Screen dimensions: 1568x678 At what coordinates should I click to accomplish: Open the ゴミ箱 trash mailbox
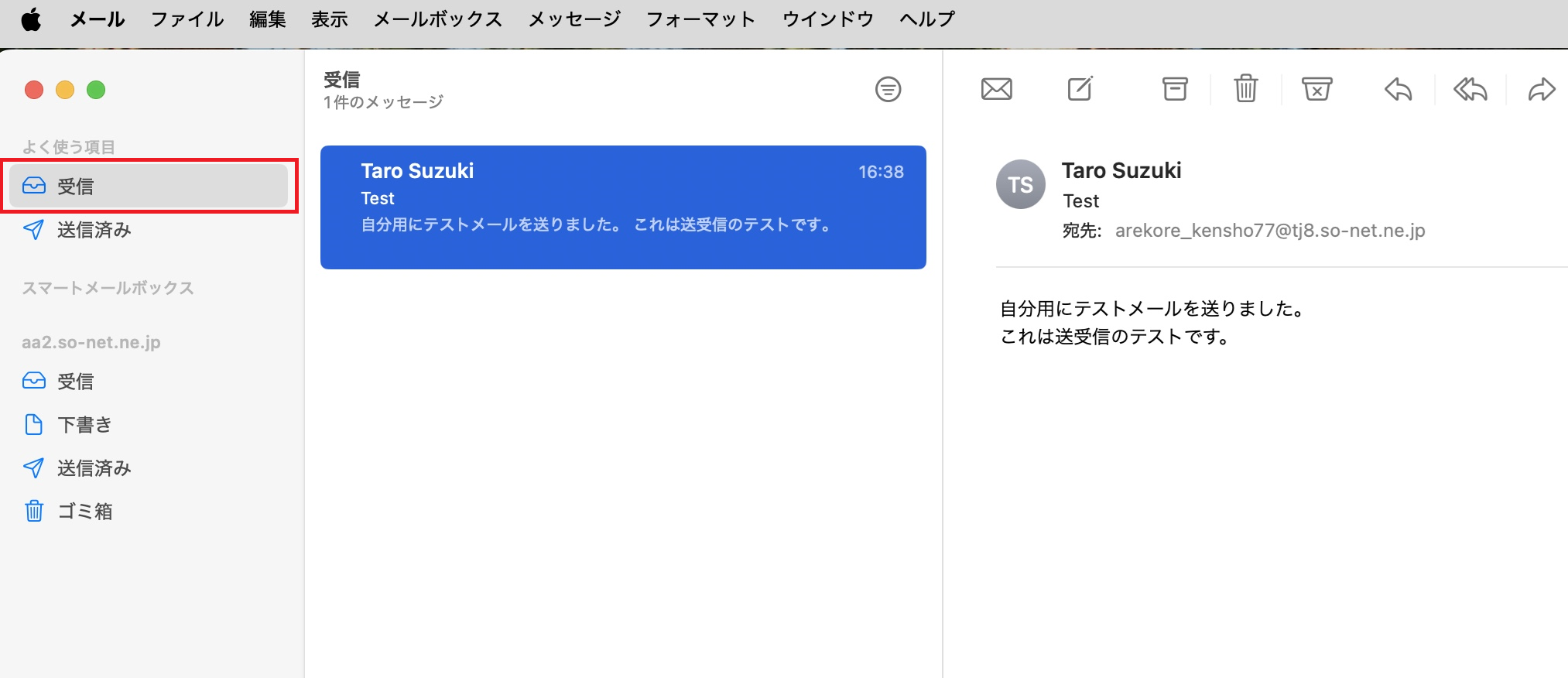point(84,512)
